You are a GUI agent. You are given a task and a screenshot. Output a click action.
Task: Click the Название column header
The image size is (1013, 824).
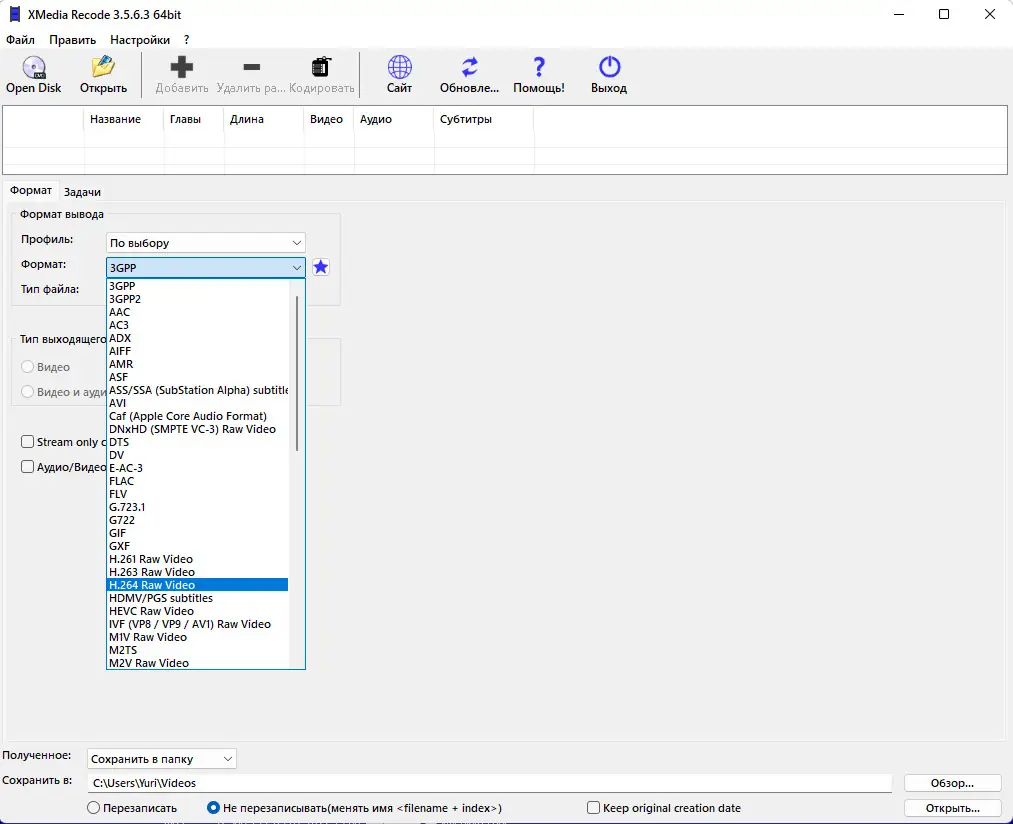click(123, 119)
